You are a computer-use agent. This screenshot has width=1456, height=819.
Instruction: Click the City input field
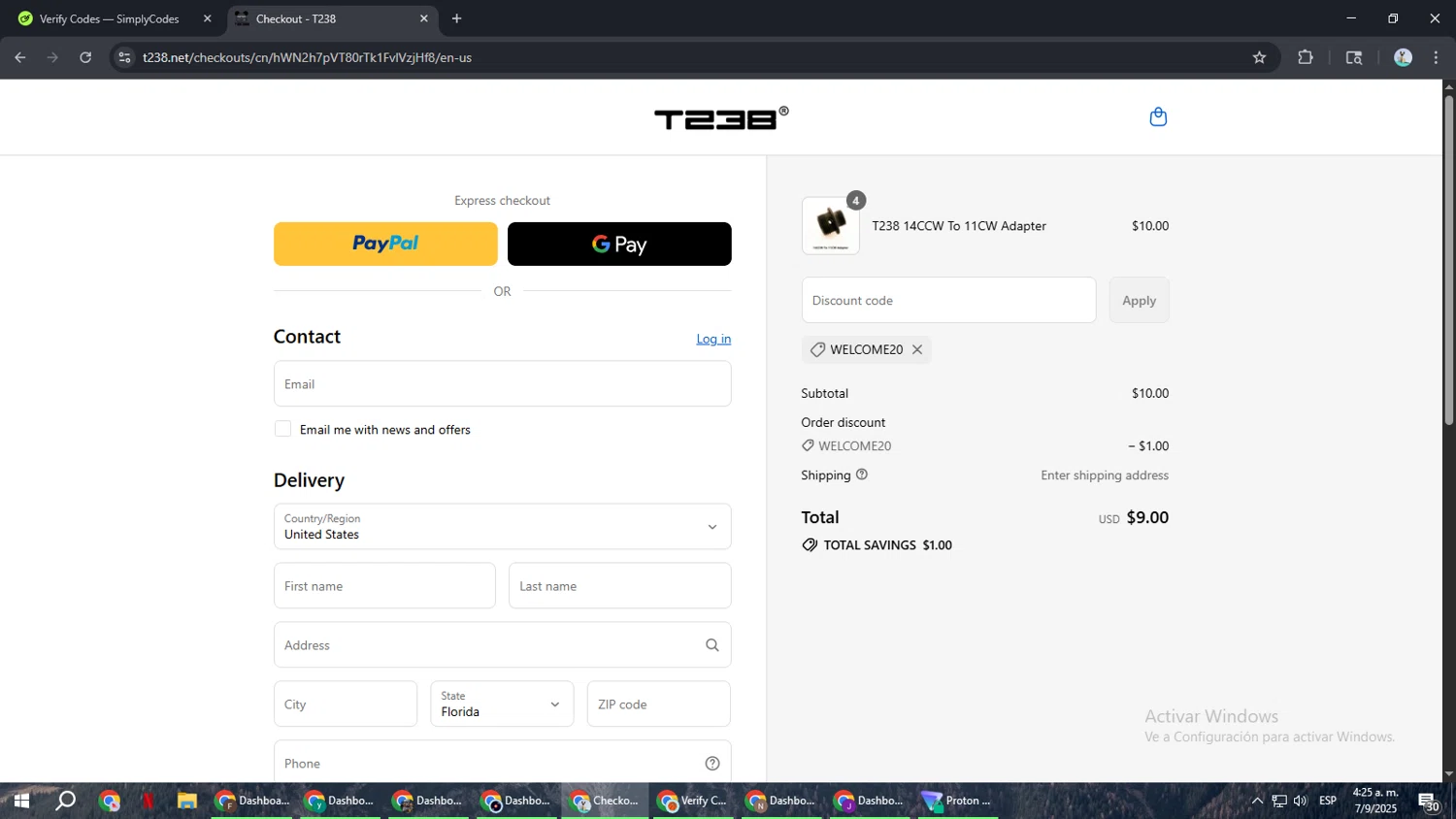[x=346, y=704]
